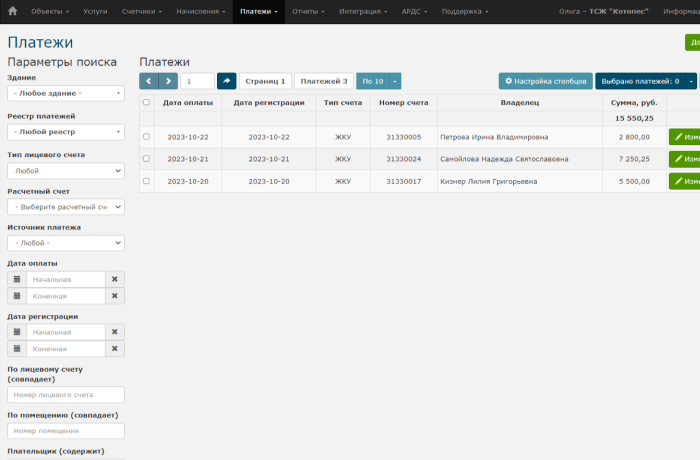Go to next page arrow
Viewport: 700px width, 460px height.
168,81
